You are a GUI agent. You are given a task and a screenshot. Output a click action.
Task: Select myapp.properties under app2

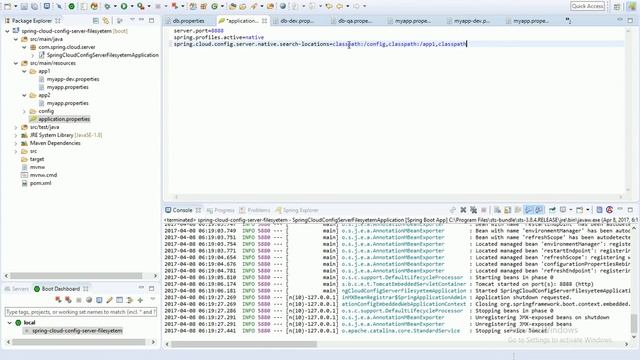(x=67, y=103)
